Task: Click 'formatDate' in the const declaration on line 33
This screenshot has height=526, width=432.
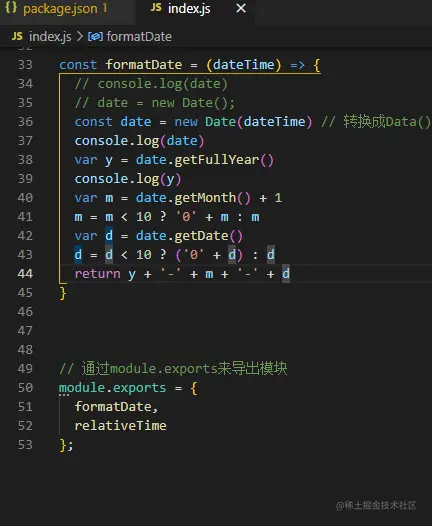Action: coord(144,65)
